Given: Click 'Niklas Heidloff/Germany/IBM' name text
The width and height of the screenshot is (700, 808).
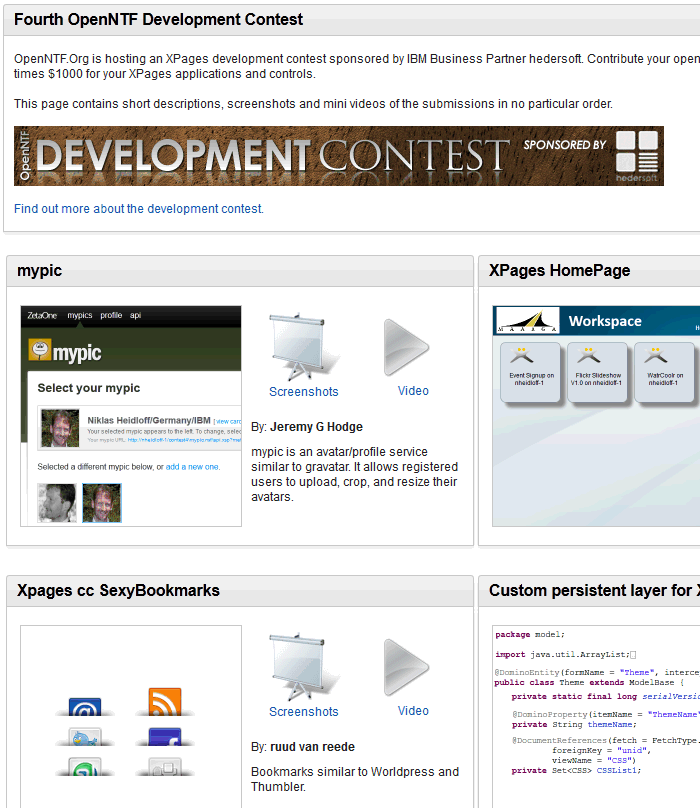Looking at the screenshot, I should pos(149,420).
